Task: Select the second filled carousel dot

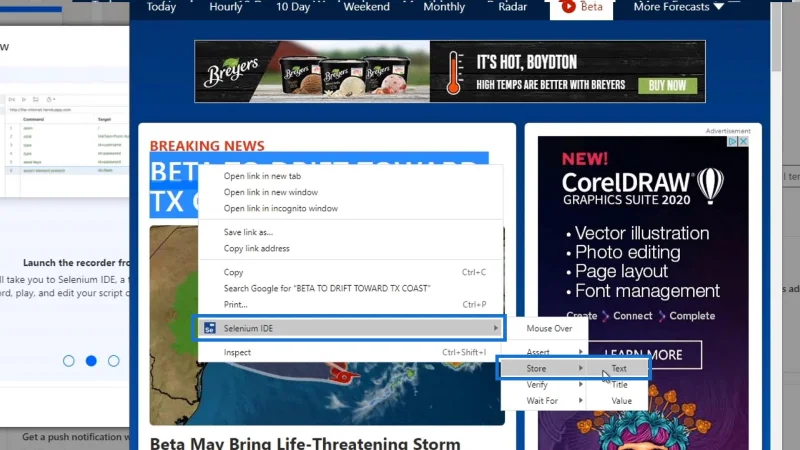Action: click(x=91, y=361)
